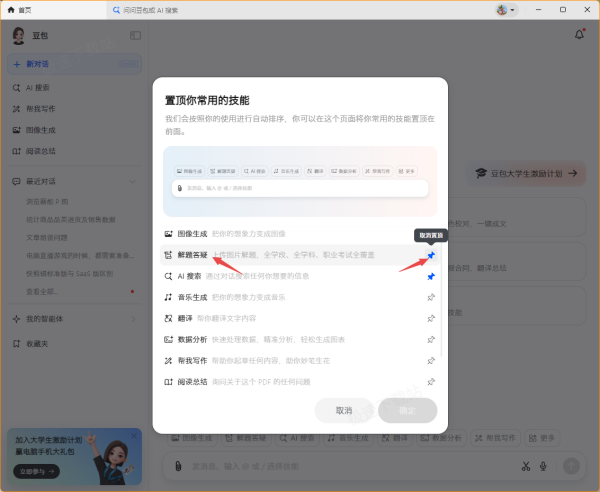This screenshot has height=492, width=600.
Task: Click 查看全部 link in recent chats
Action: click(42, 292)
